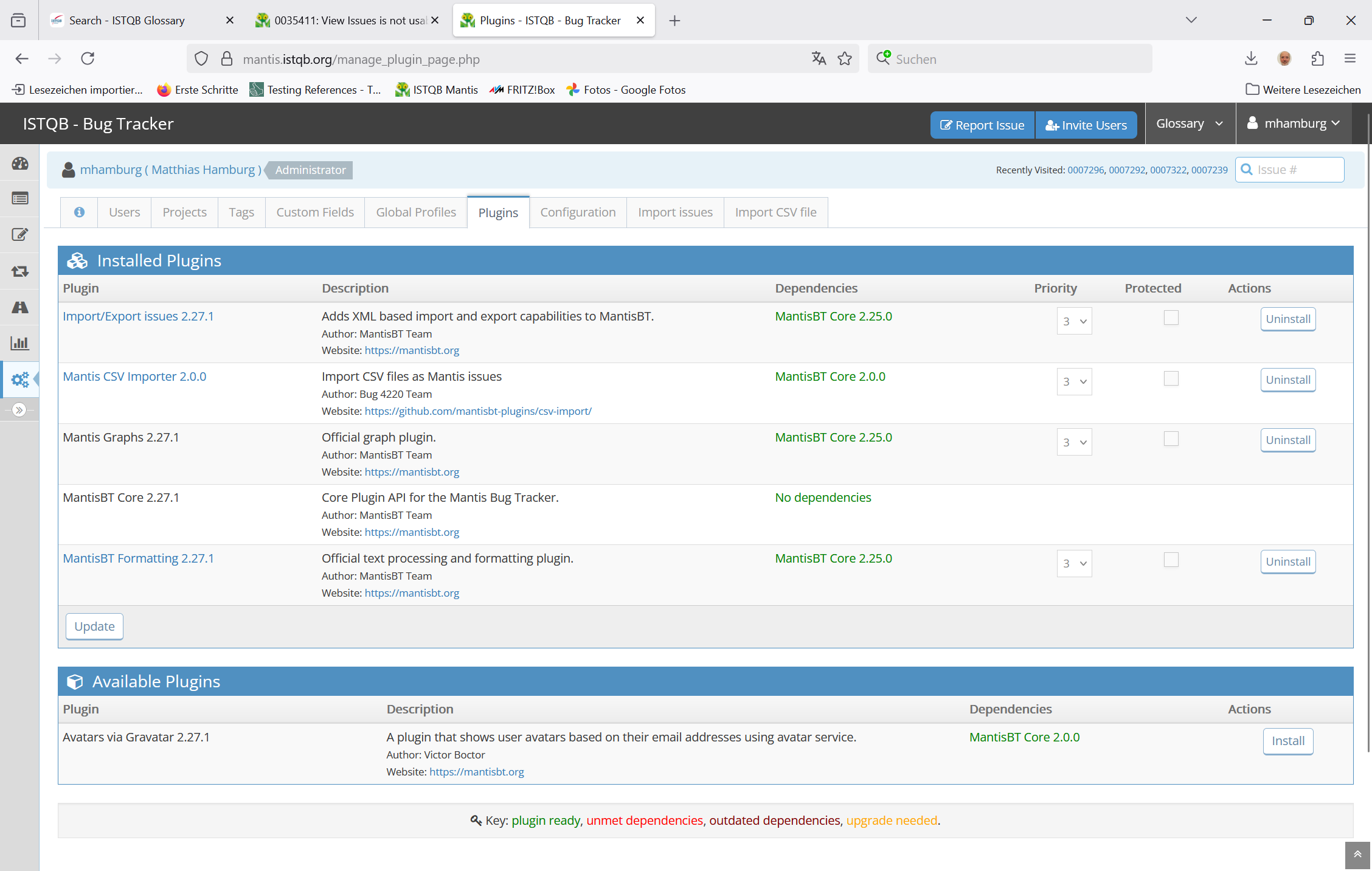Image resolution: width=1372 pixels, height=871 pixels.
Task: Open the Roadmap road icon in sidebar
Action: tap(20, 307)
